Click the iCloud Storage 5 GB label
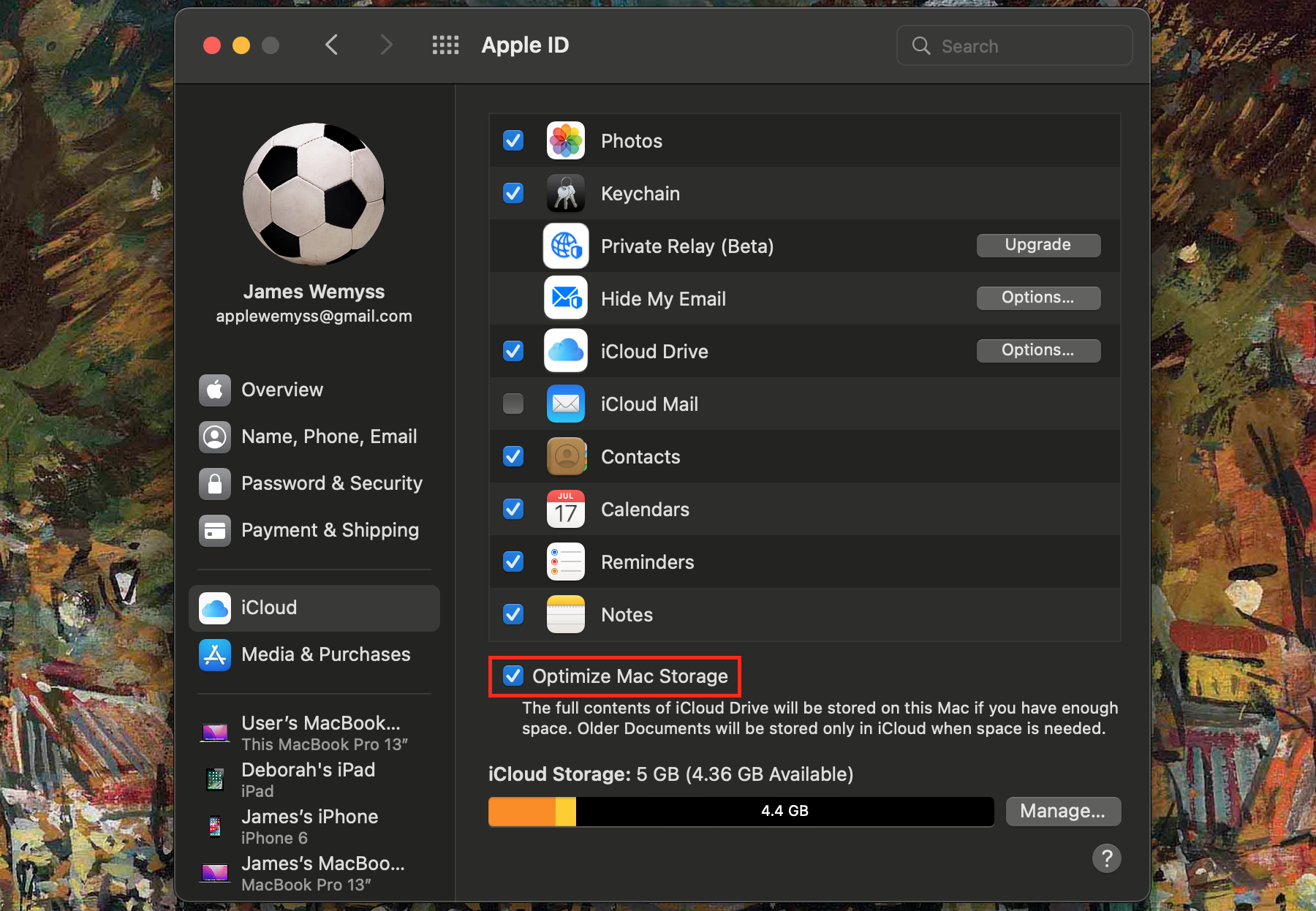Image resolution: width=1316 pixels, height=911 pixels. point(670,774)
